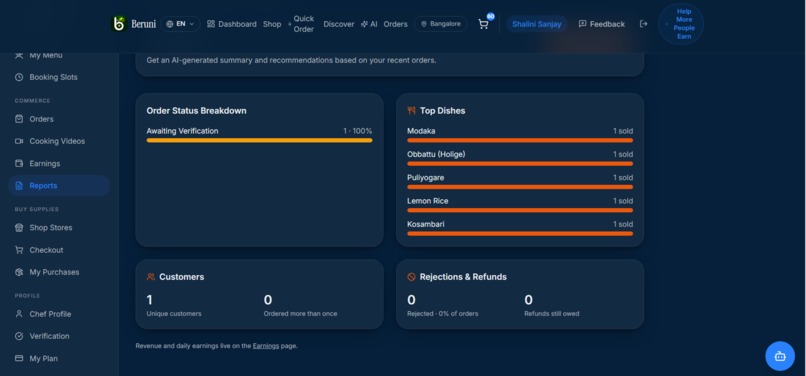Click Help More People Earn button
The image size is (806, 376).
tap(681, 24)
